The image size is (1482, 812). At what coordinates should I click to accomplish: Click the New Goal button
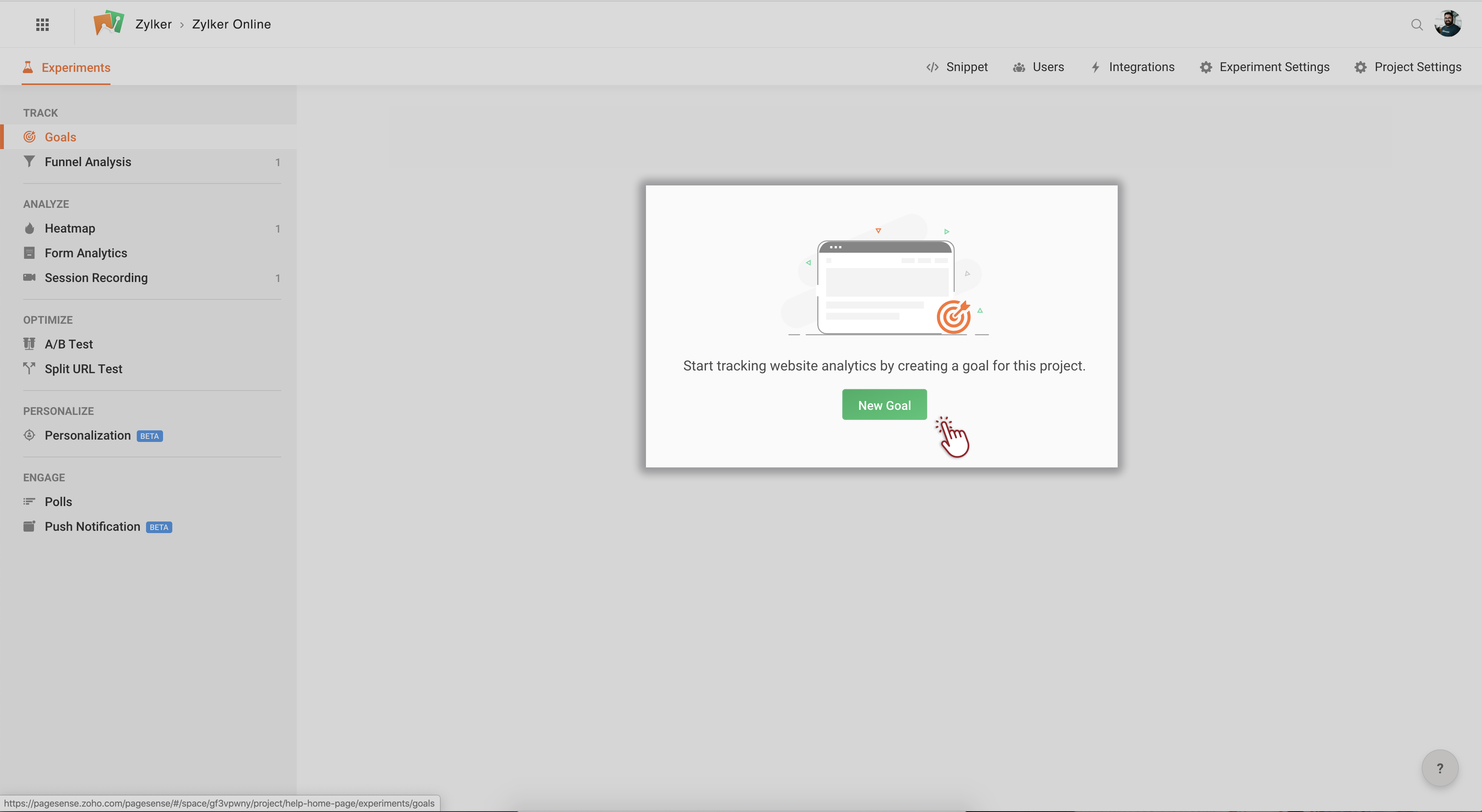click(884, 405)
